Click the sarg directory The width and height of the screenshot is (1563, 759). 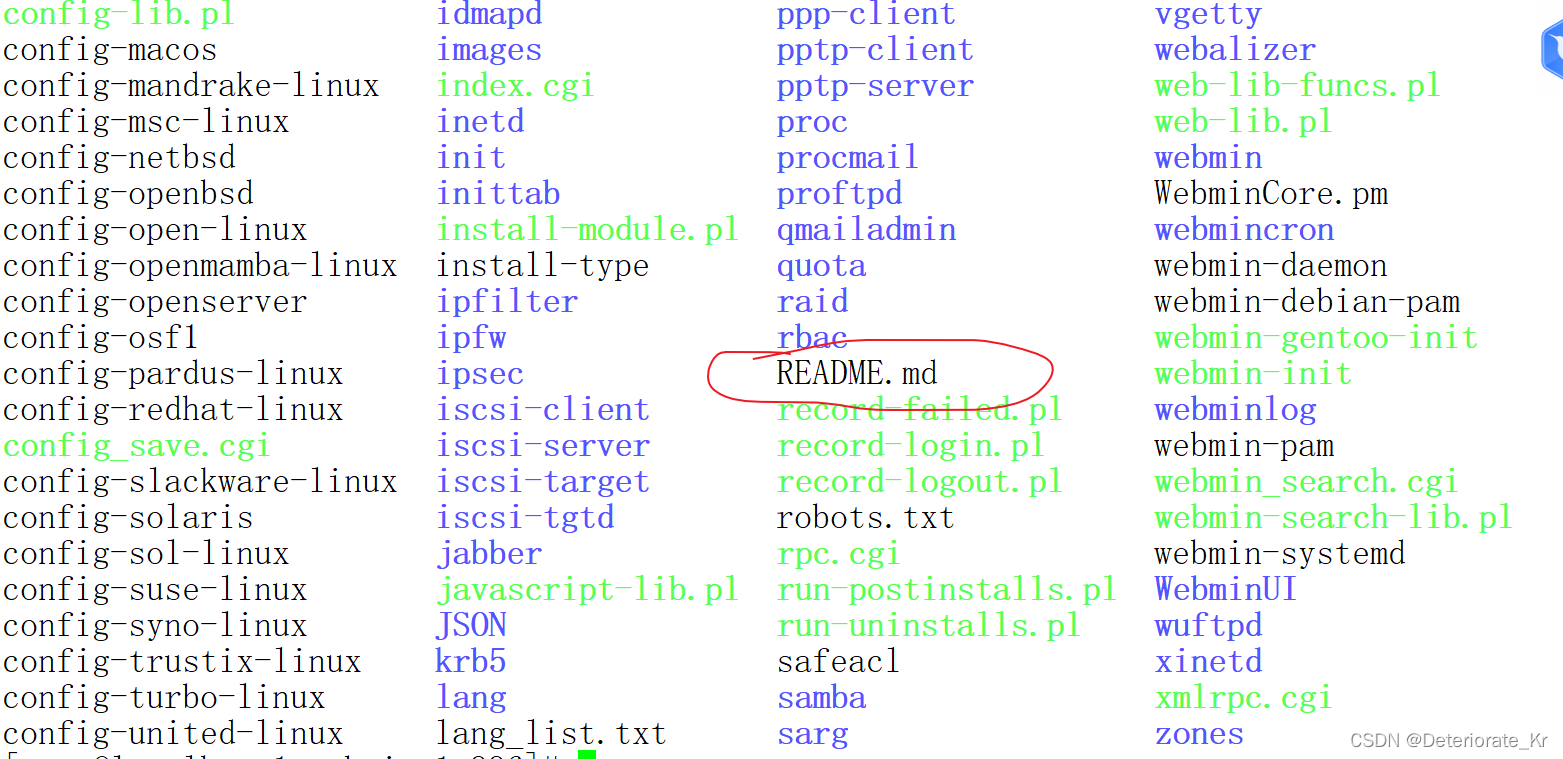click(812, 734)
